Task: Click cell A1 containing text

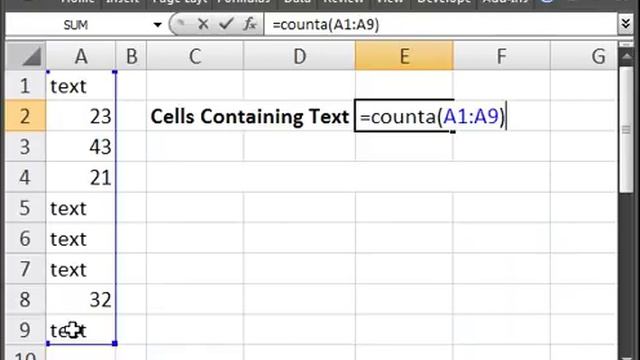Action: tap(81, 86)
